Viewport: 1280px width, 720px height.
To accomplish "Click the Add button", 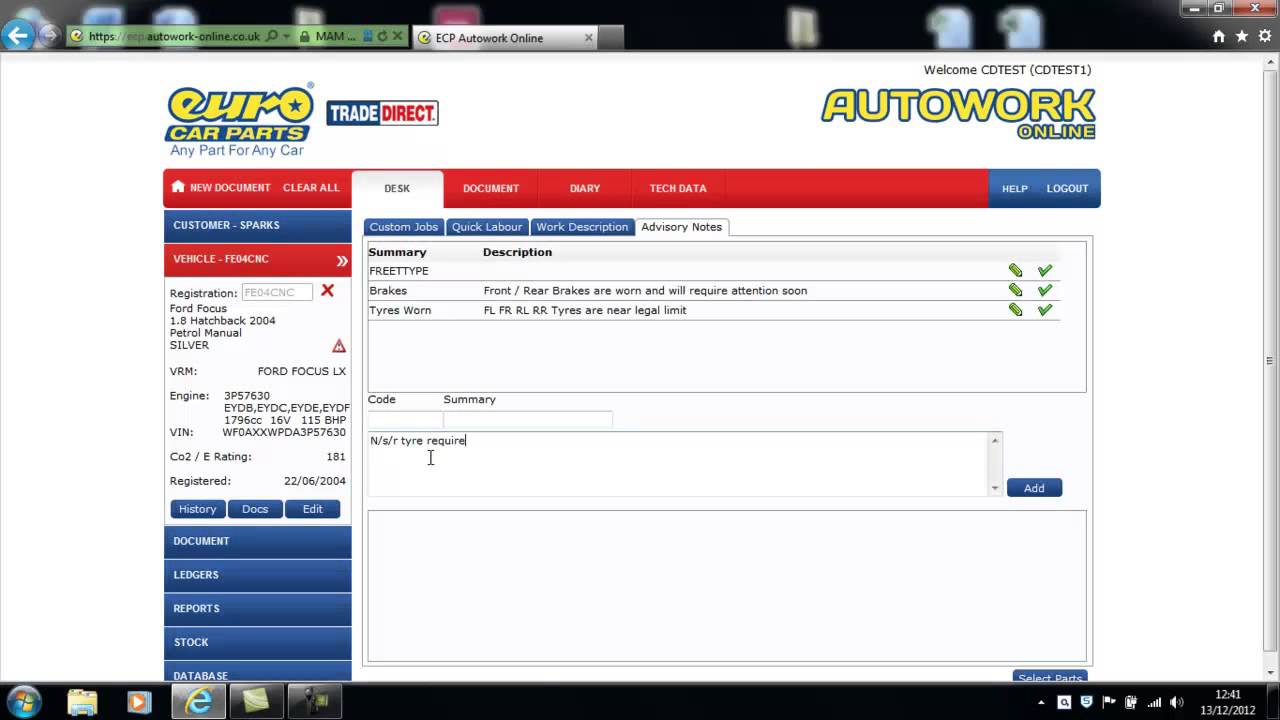I will 1034,488.
